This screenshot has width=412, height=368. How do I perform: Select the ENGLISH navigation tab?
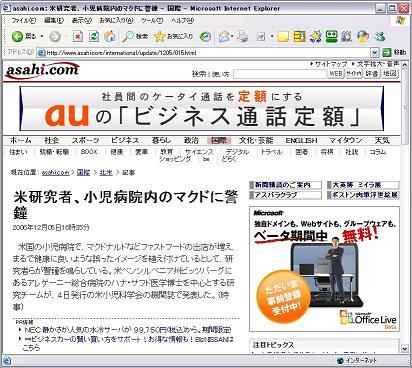point(301,140)
